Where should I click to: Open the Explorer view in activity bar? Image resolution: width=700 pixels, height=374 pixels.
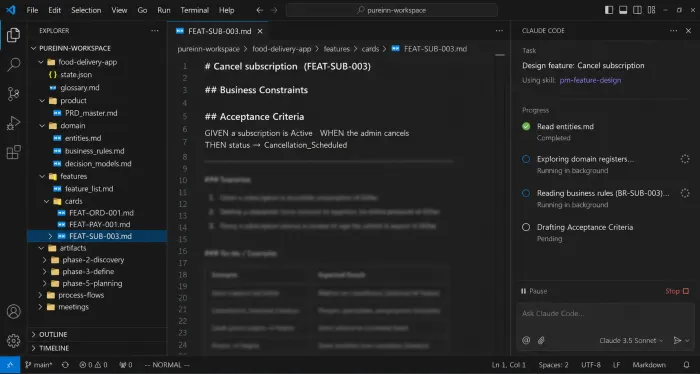coord(13,35)
